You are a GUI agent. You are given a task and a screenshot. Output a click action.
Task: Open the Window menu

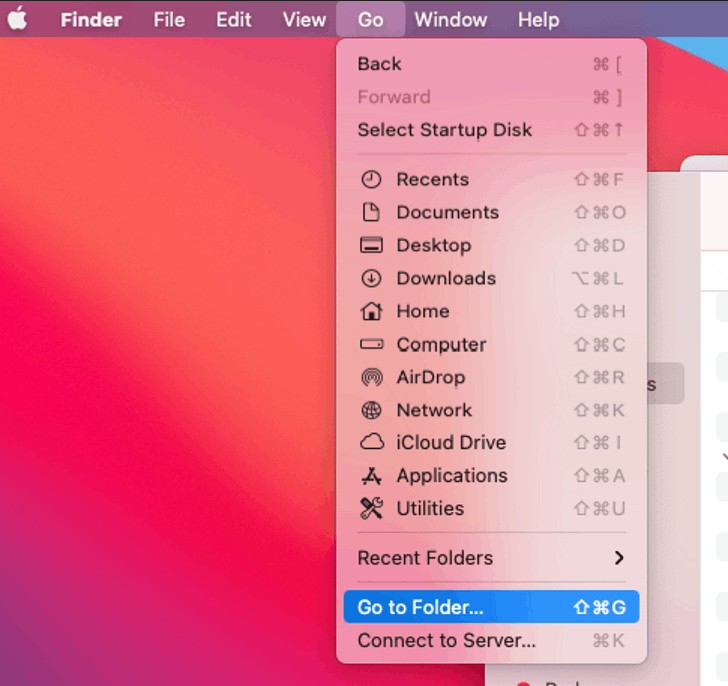[450, 19]
